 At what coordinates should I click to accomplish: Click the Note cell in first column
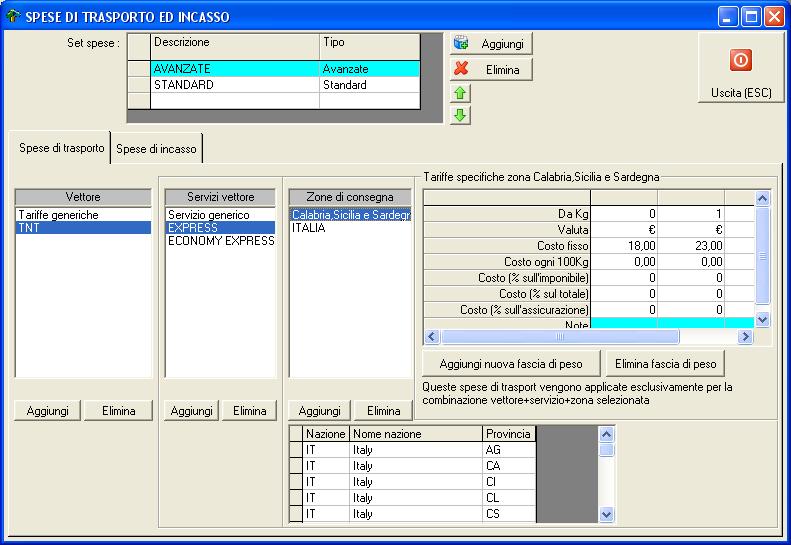[x=624, y=323]
